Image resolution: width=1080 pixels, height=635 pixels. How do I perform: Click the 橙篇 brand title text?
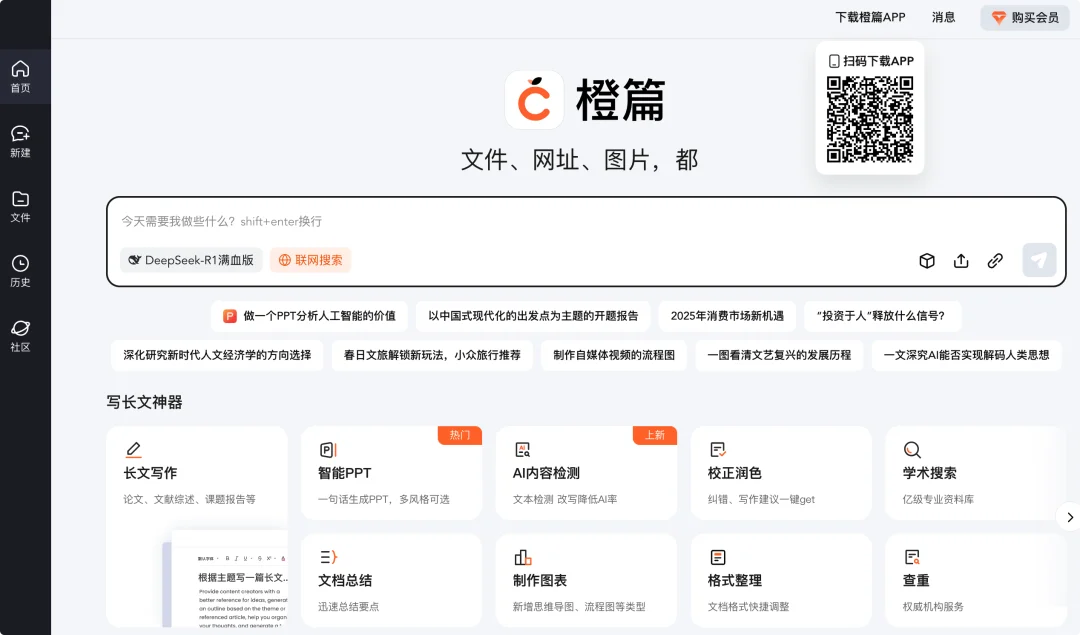pos(620,100)
